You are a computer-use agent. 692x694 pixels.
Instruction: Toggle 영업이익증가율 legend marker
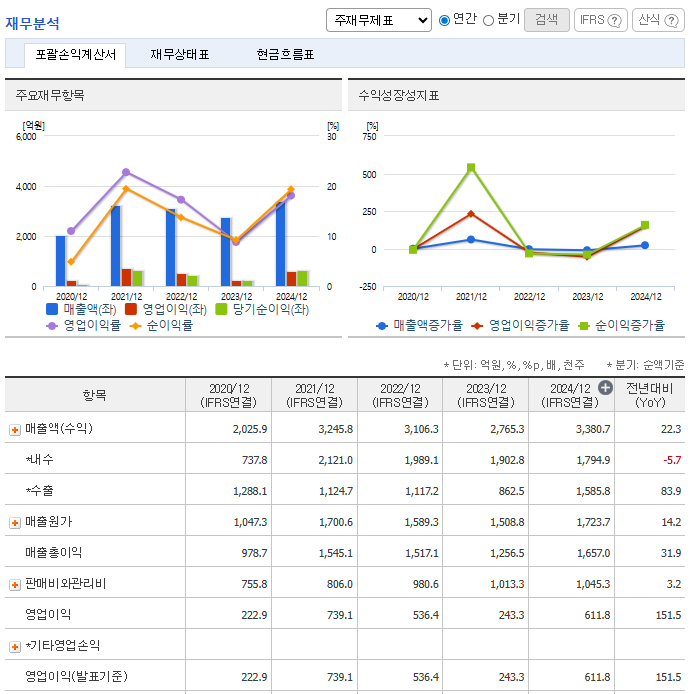point(477,326)
